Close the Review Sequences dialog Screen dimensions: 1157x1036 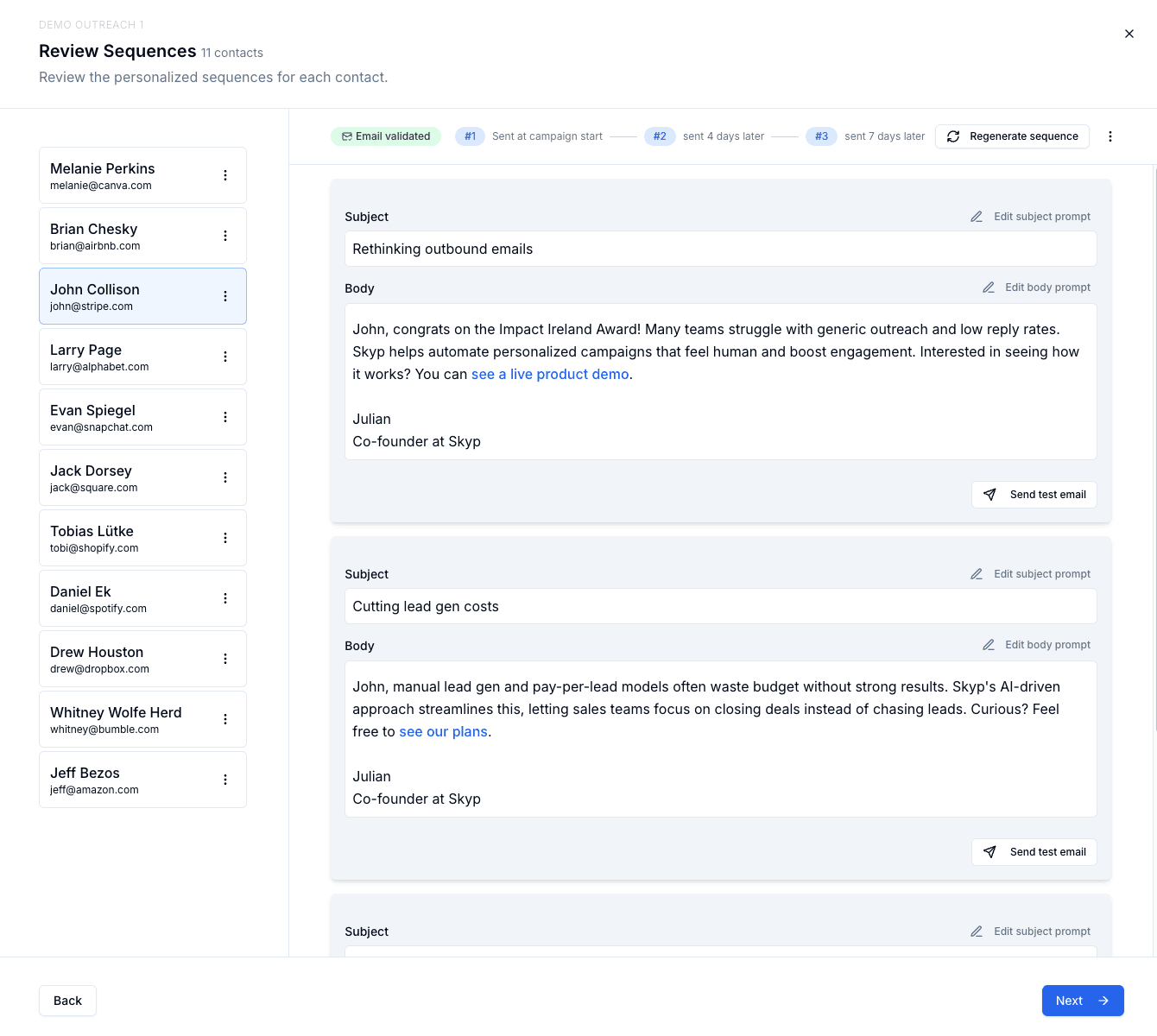click(x=1129, y=34)
